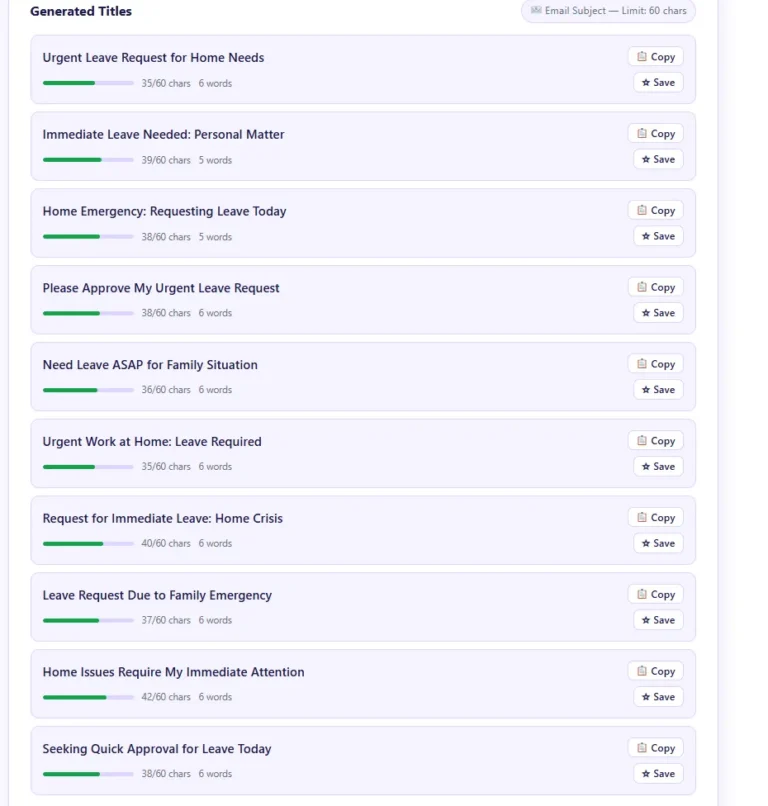Star the 'Home Emergency: Requesting Leave Today' title
This screenshot has height=806, width=768.
pos(646,237)
